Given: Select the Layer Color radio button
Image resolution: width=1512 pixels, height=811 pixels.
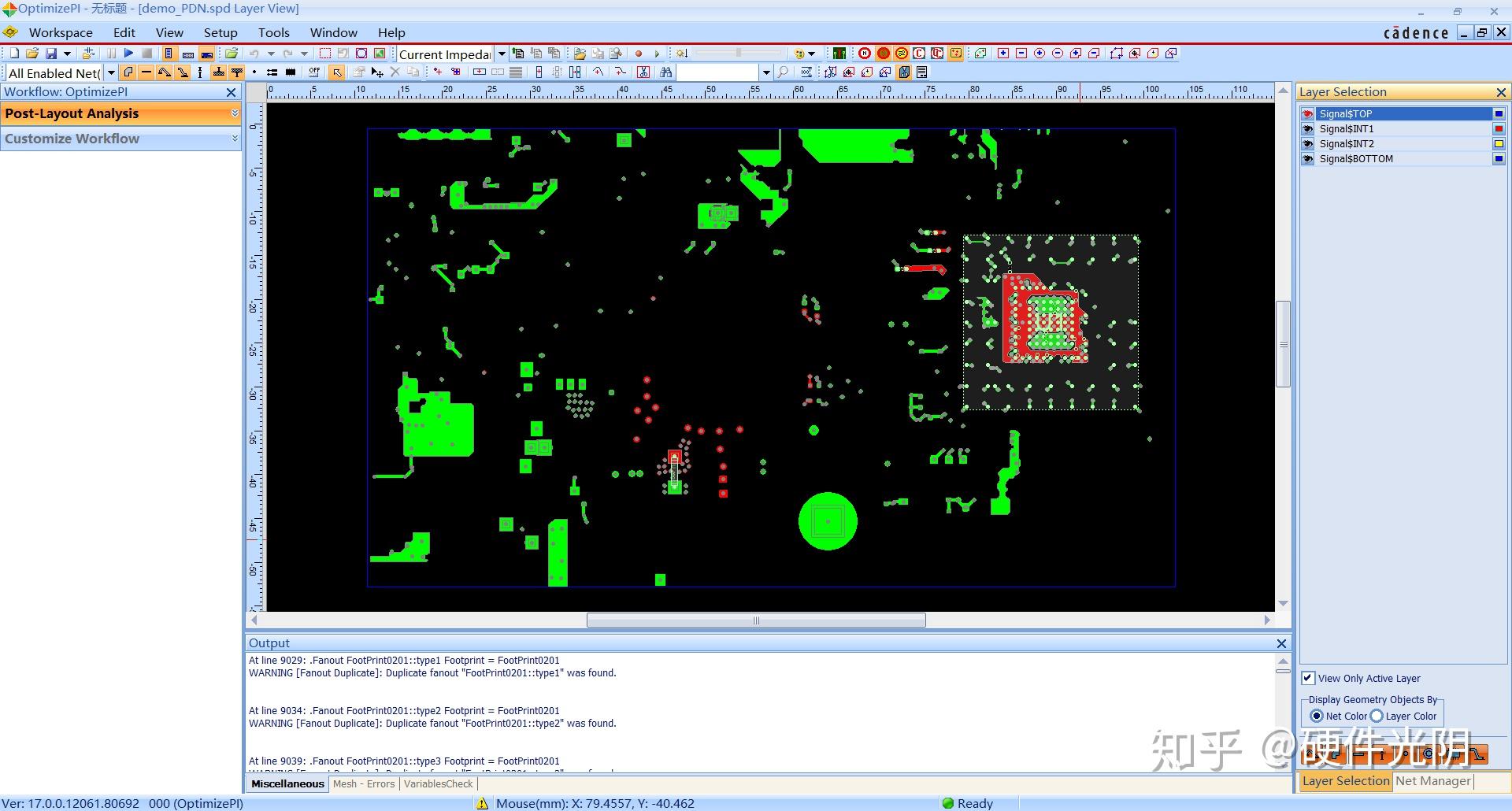Looking at the screenshot, I should 1377,716.
